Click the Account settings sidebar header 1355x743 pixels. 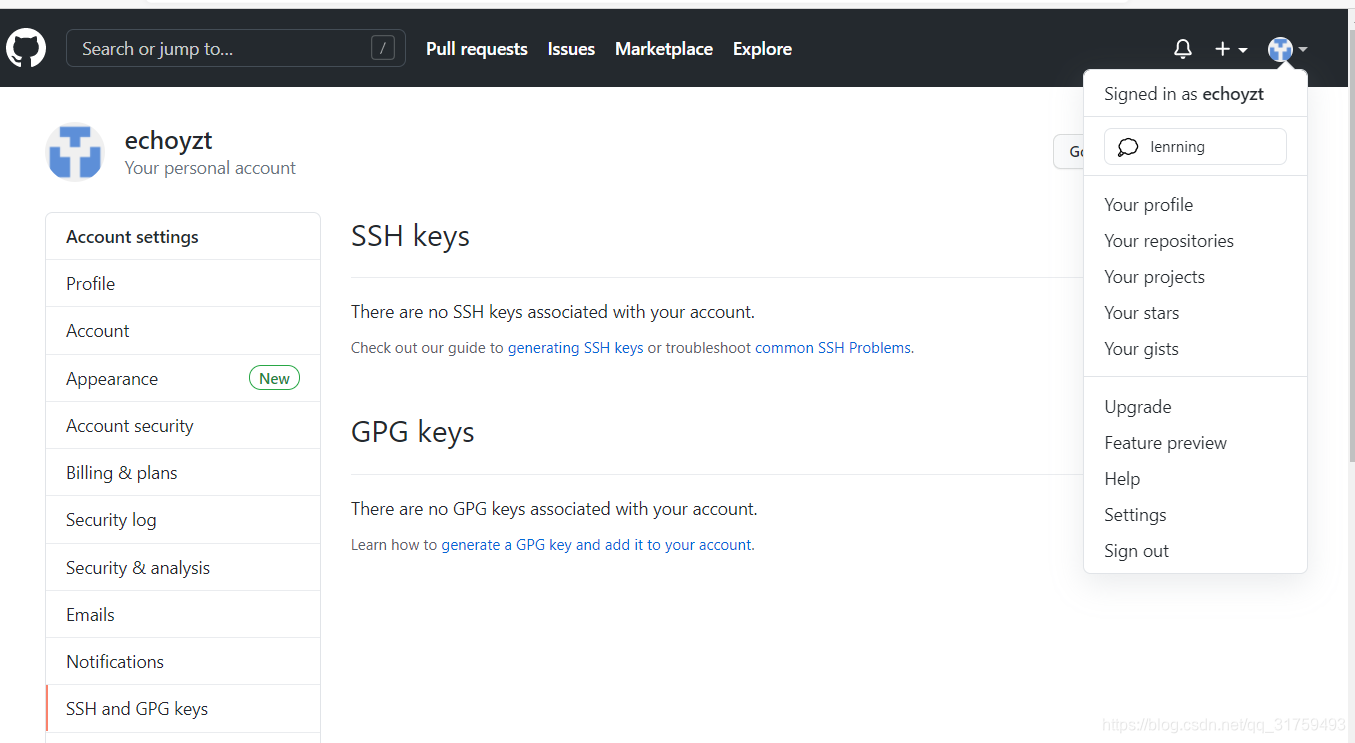pyautogui.click(x=183, y=236)
